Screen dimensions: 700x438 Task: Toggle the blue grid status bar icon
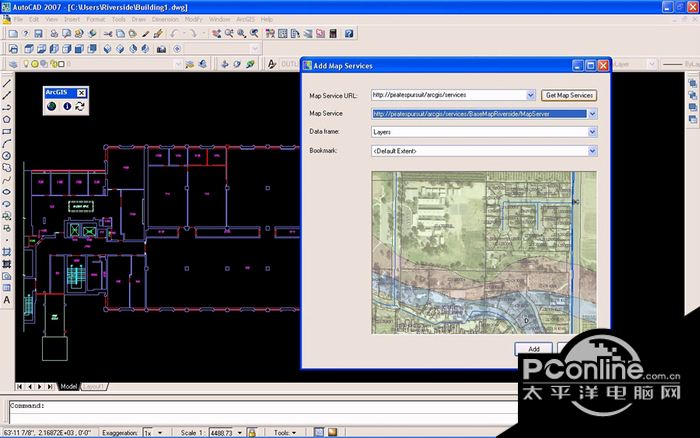pyautogui.click(x=319, y=433)
